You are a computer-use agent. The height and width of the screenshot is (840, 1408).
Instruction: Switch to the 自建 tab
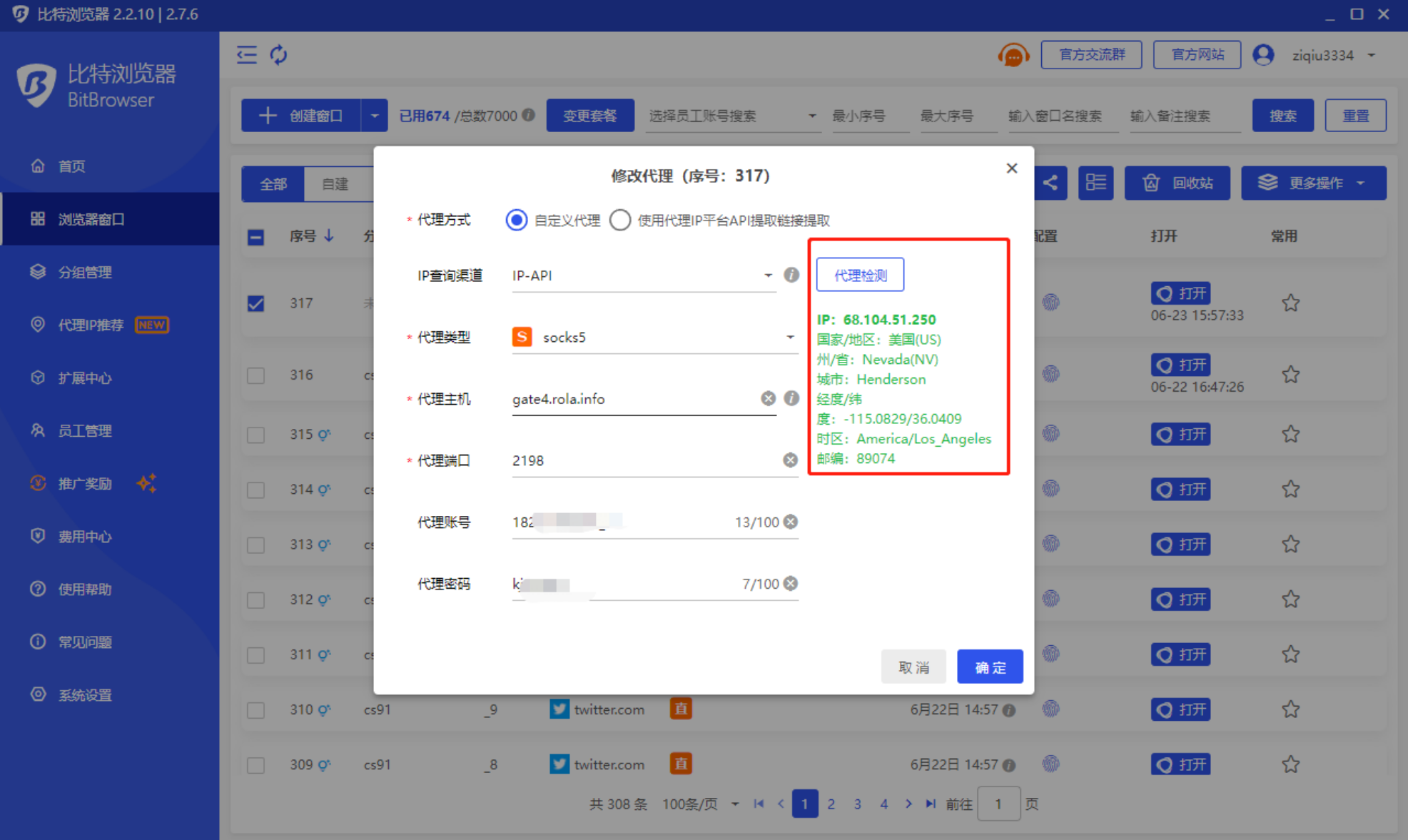pyautogui.click(x=335, y=183)
